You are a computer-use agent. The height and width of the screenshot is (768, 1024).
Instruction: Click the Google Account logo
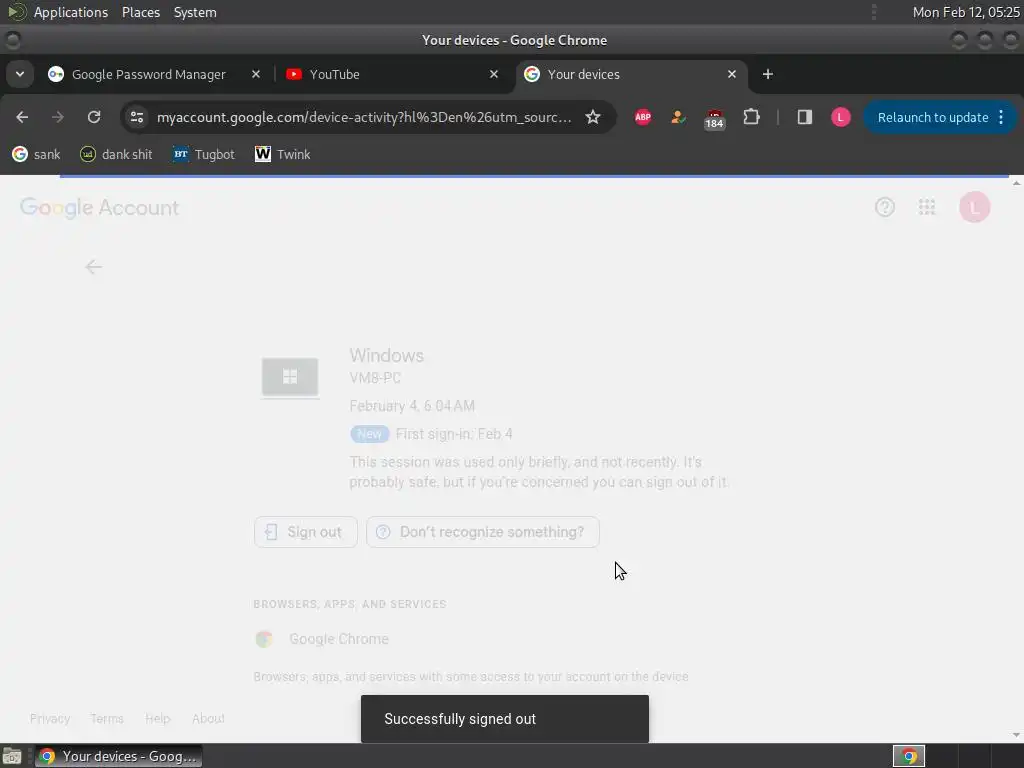(99, 208)
